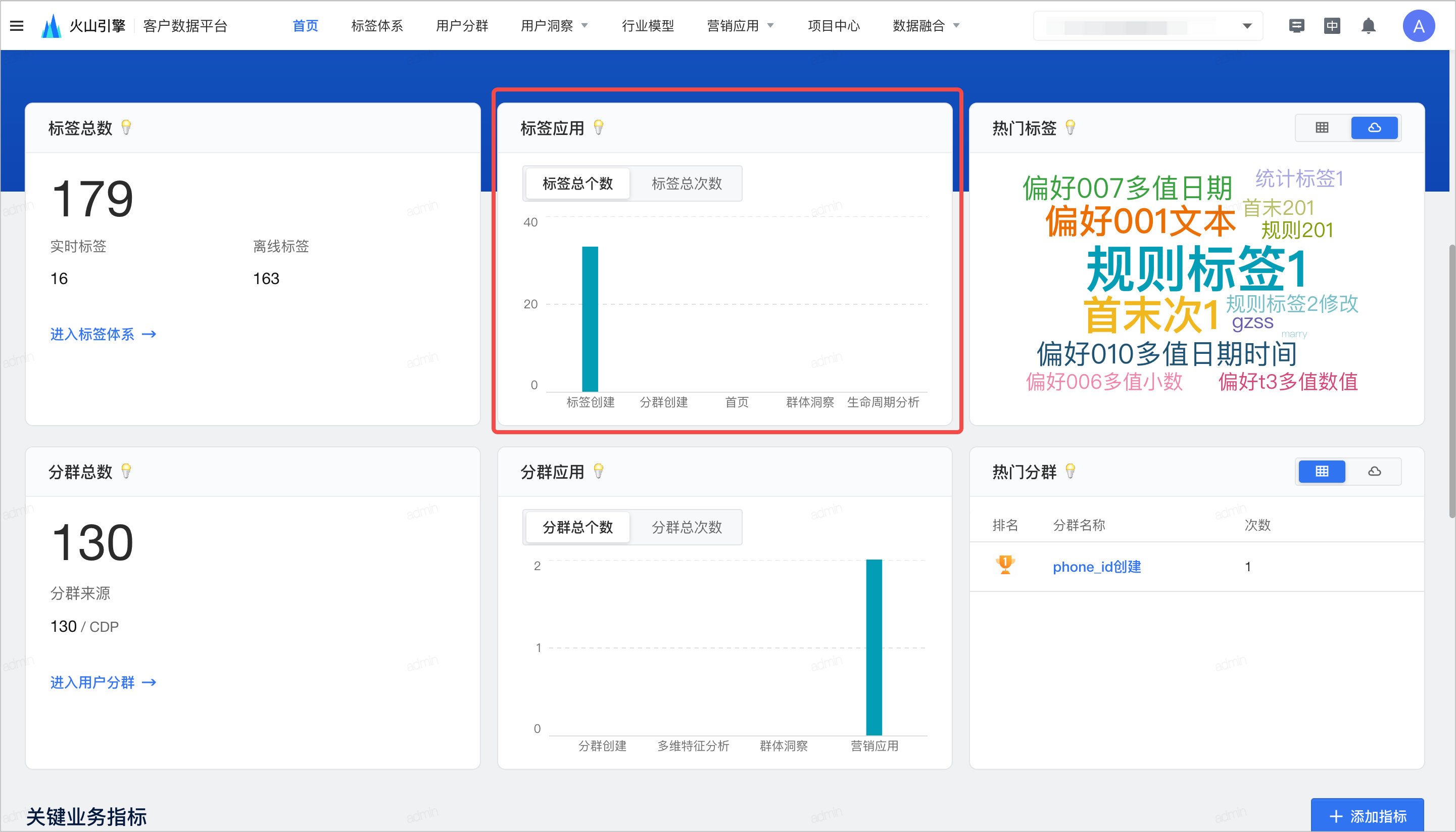Click 偏好006多值小数 in the word cloud

[x=1104, y=381]
